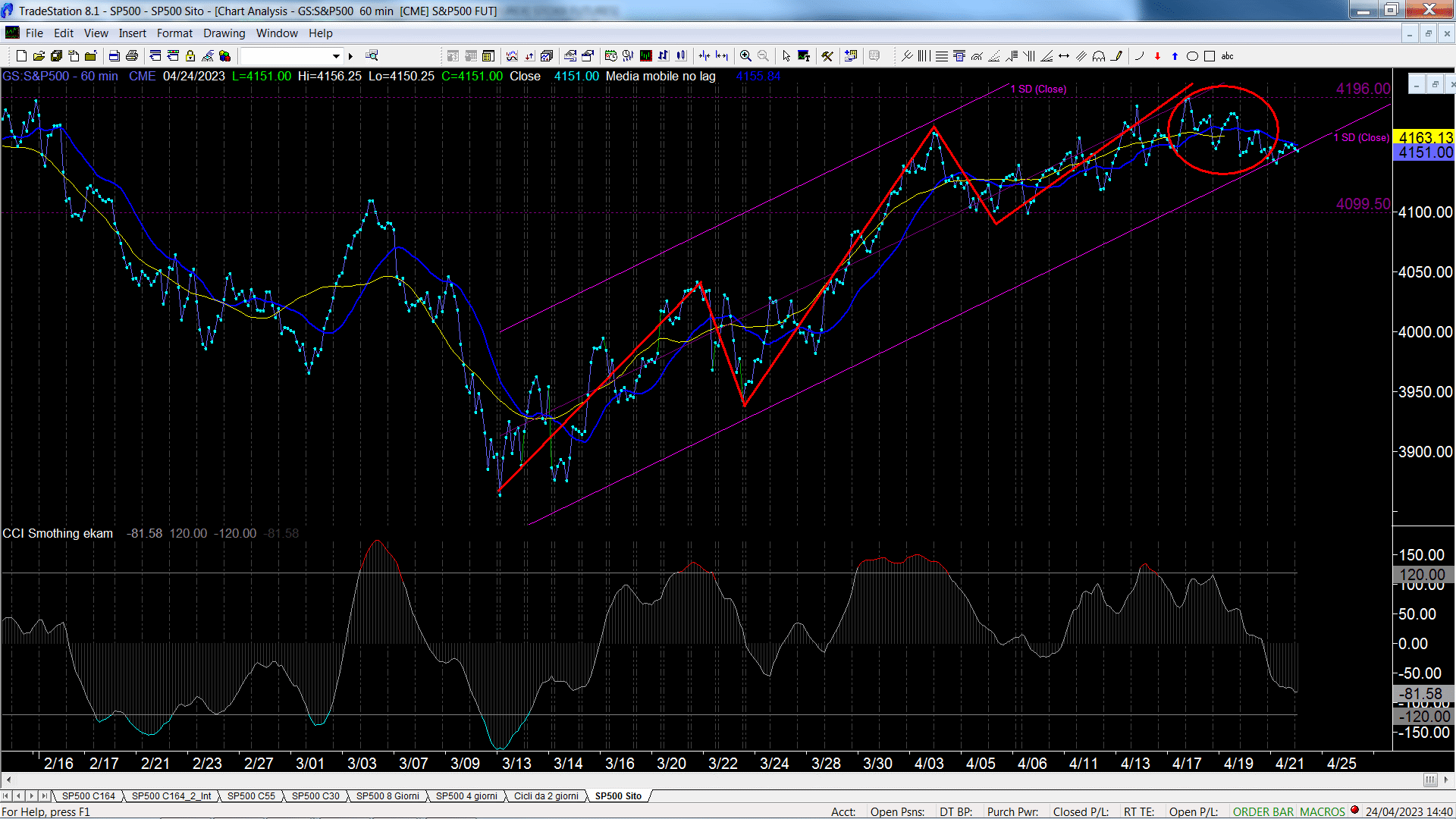The width and height of the screenshot is (1456, 819).
Task: Switch to the SP500 C55 tab
Action: click(251, 796)
